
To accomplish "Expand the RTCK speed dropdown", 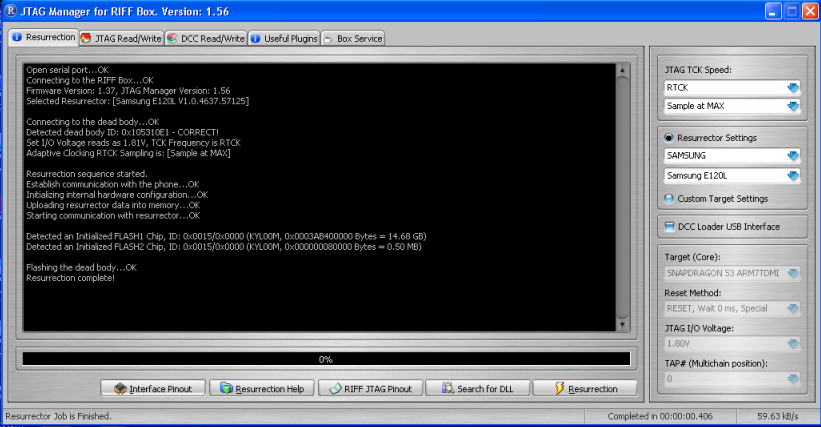I will click(793, 87).
